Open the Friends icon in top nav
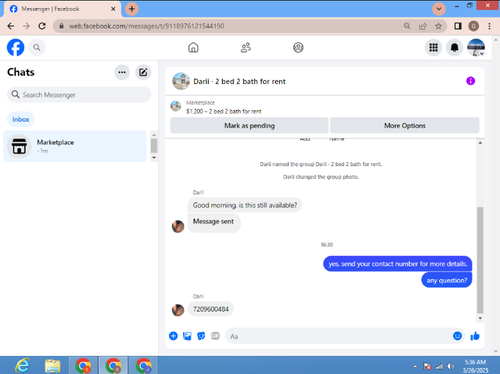 point(246,48)
